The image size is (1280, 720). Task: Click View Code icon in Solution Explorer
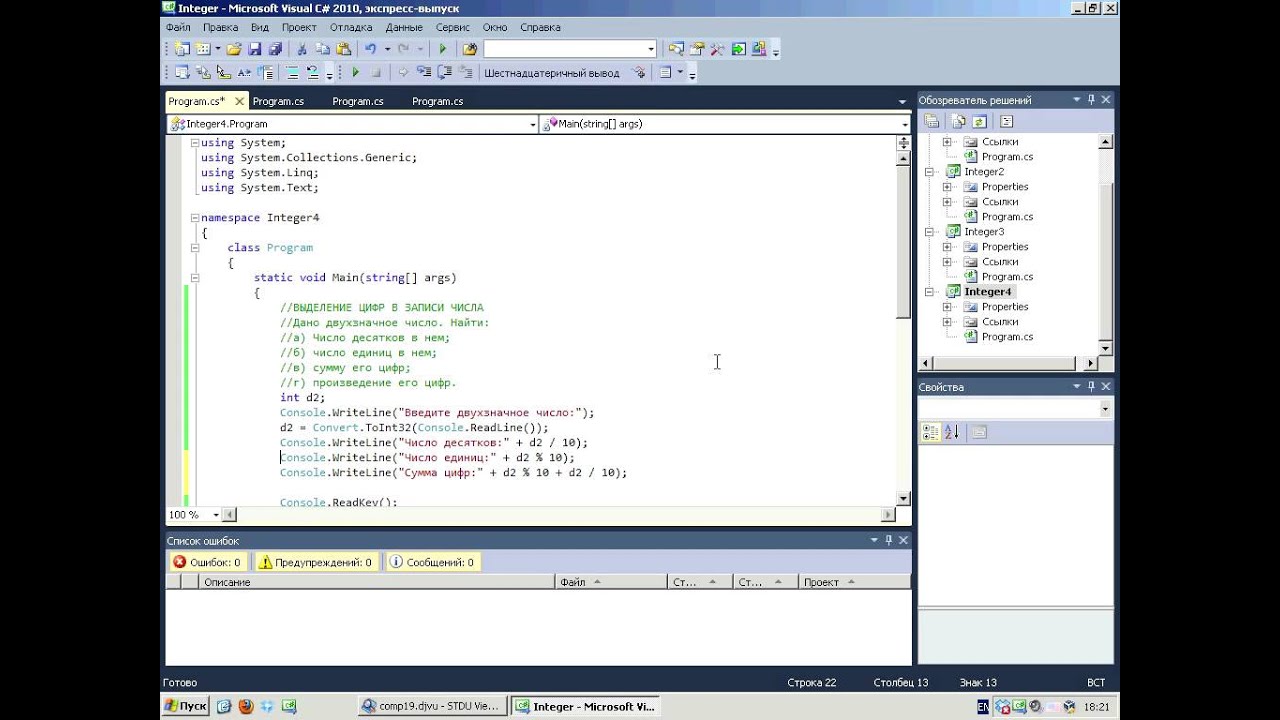coord(1006,121)
